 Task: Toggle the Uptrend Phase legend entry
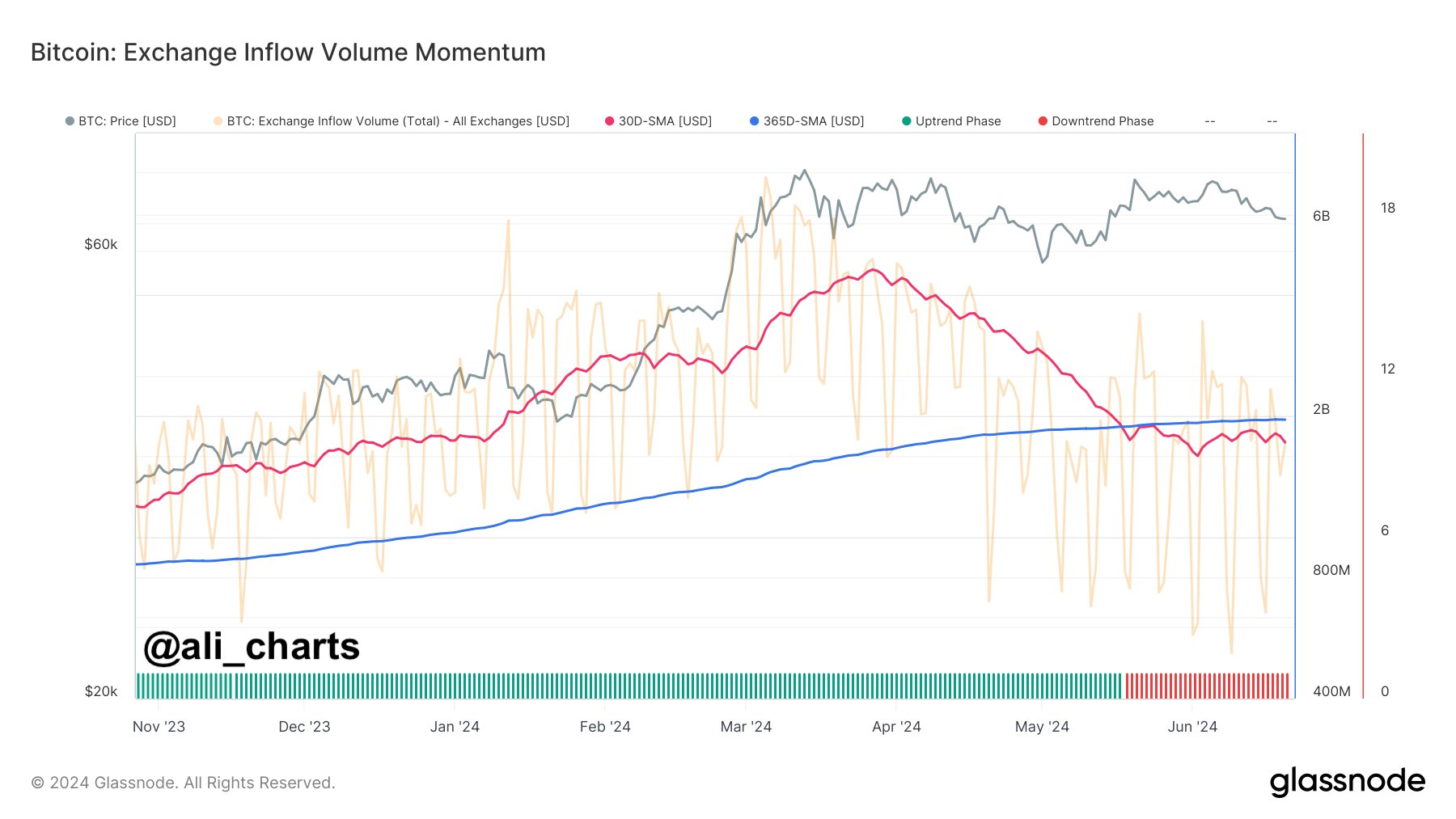click(x=951, y=121)
